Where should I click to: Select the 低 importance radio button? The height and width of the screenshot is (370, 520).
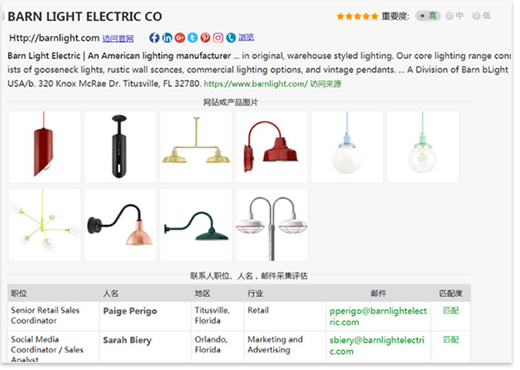coord(476,16)
